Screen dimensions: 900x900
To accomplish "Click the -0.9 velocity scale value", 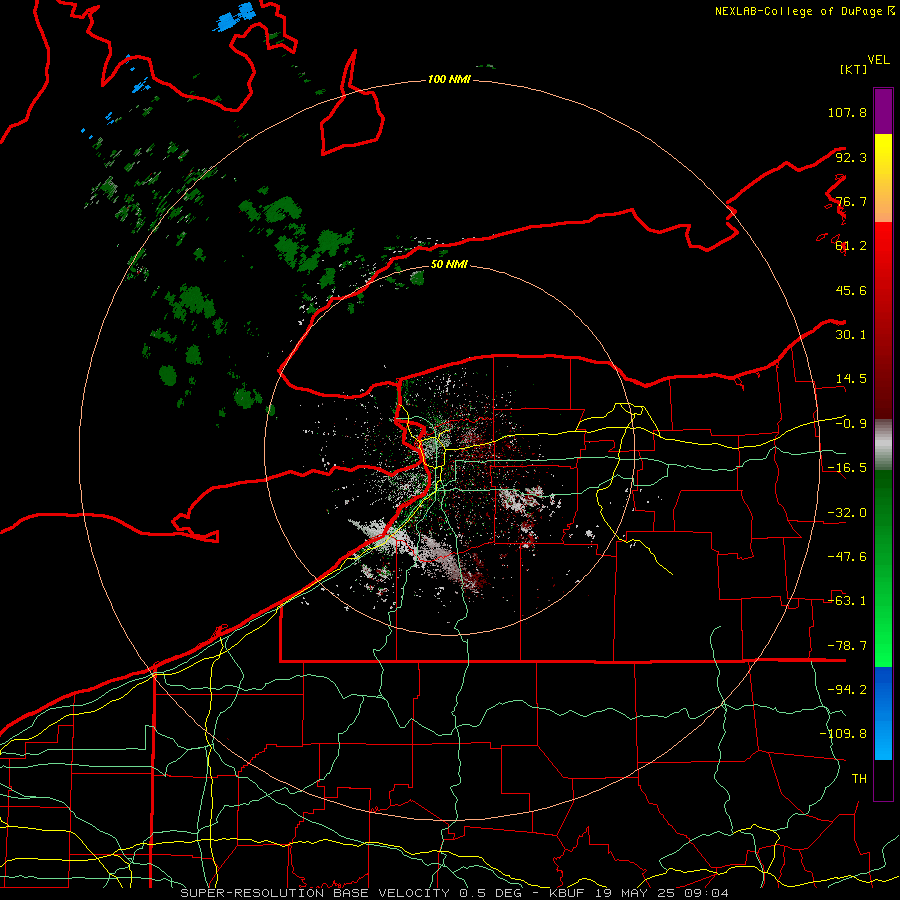I will point(851,424).
